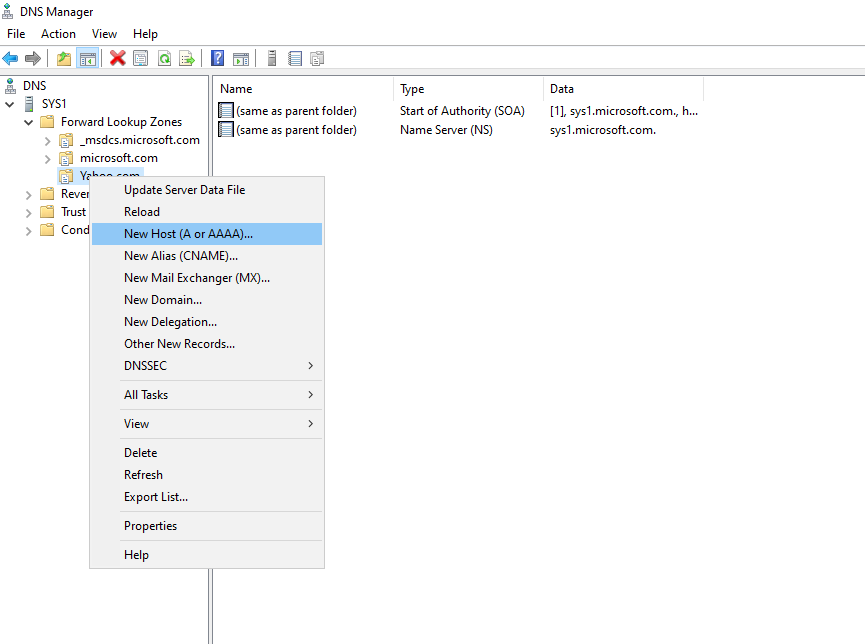Click the microsoft.com zone icon
865x644 pixels.
point(66,158)
